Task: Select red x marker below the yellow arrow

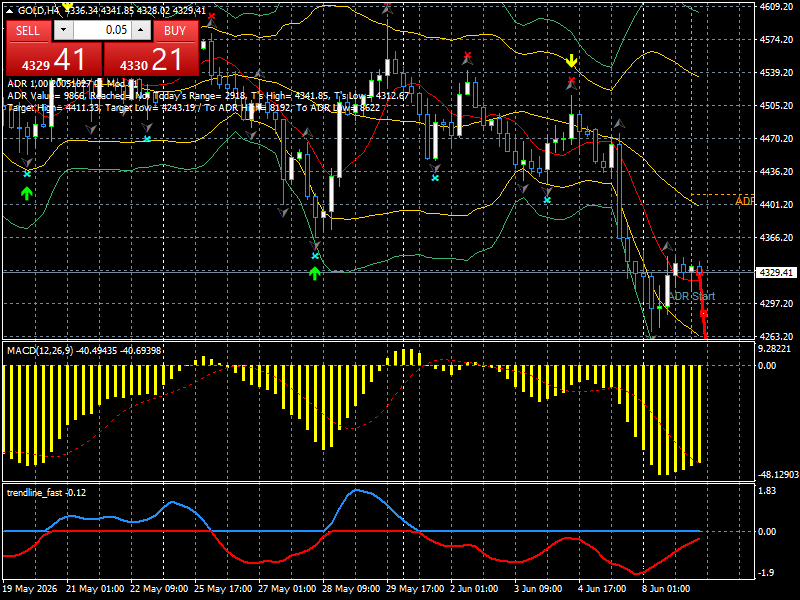Action: [x=571, y=81]
